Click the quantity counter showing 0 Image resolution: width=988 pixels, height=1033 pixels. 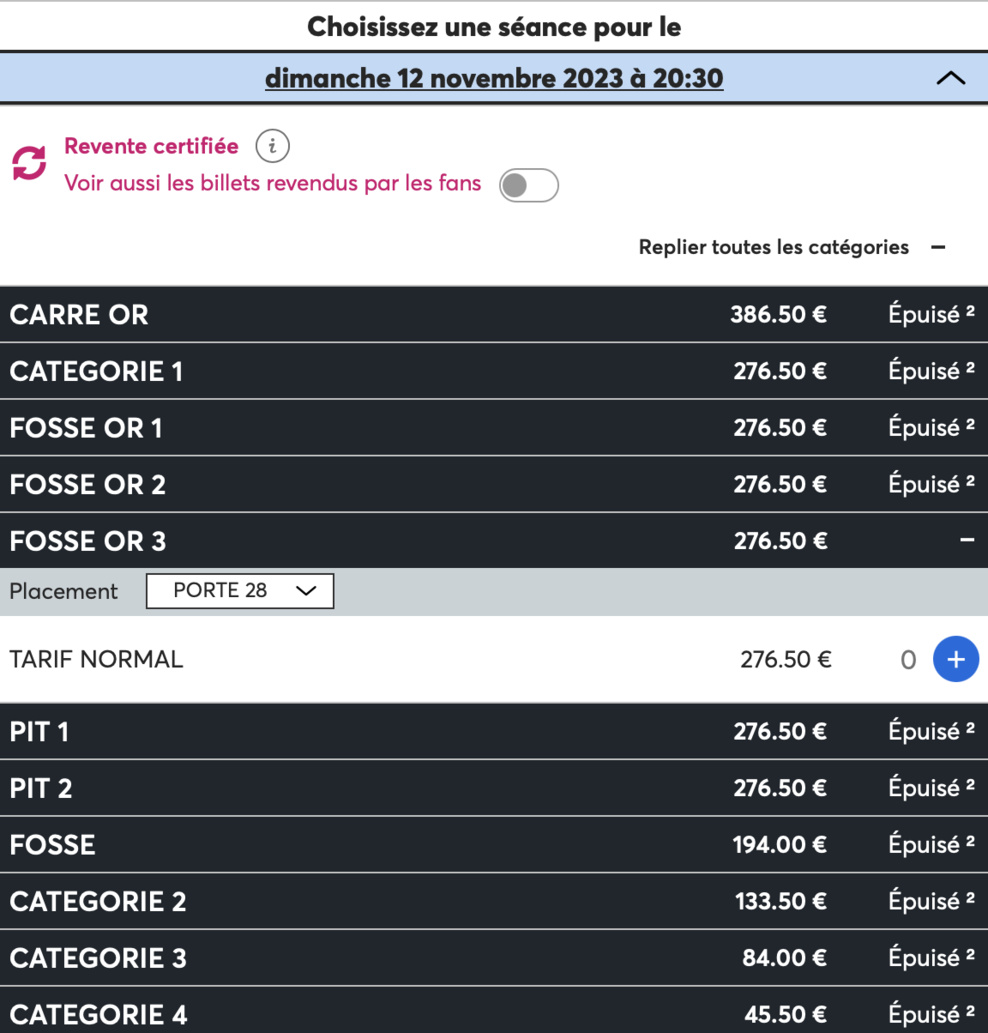click(908, 659)
